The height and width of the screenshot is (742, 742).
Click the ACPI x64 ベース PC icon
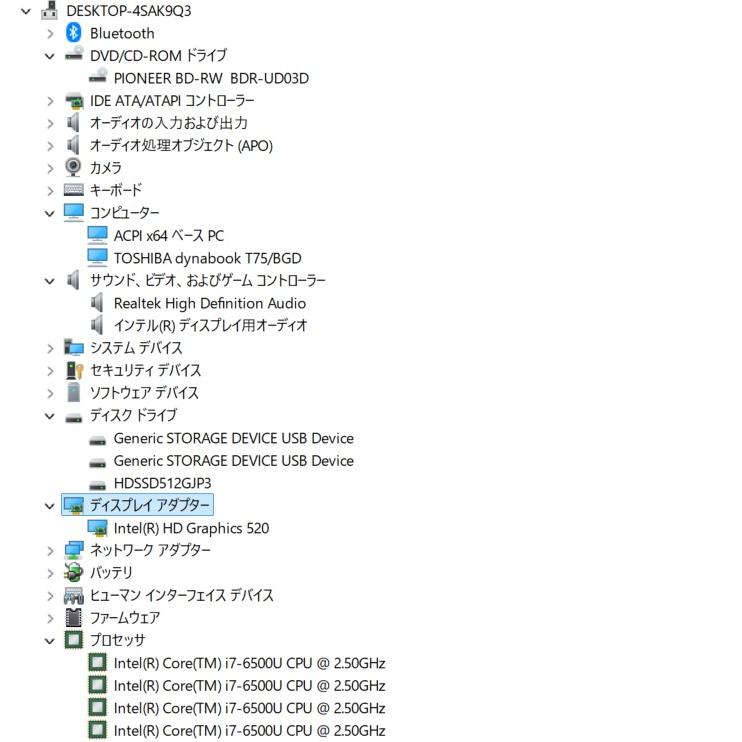pos(97,235)
